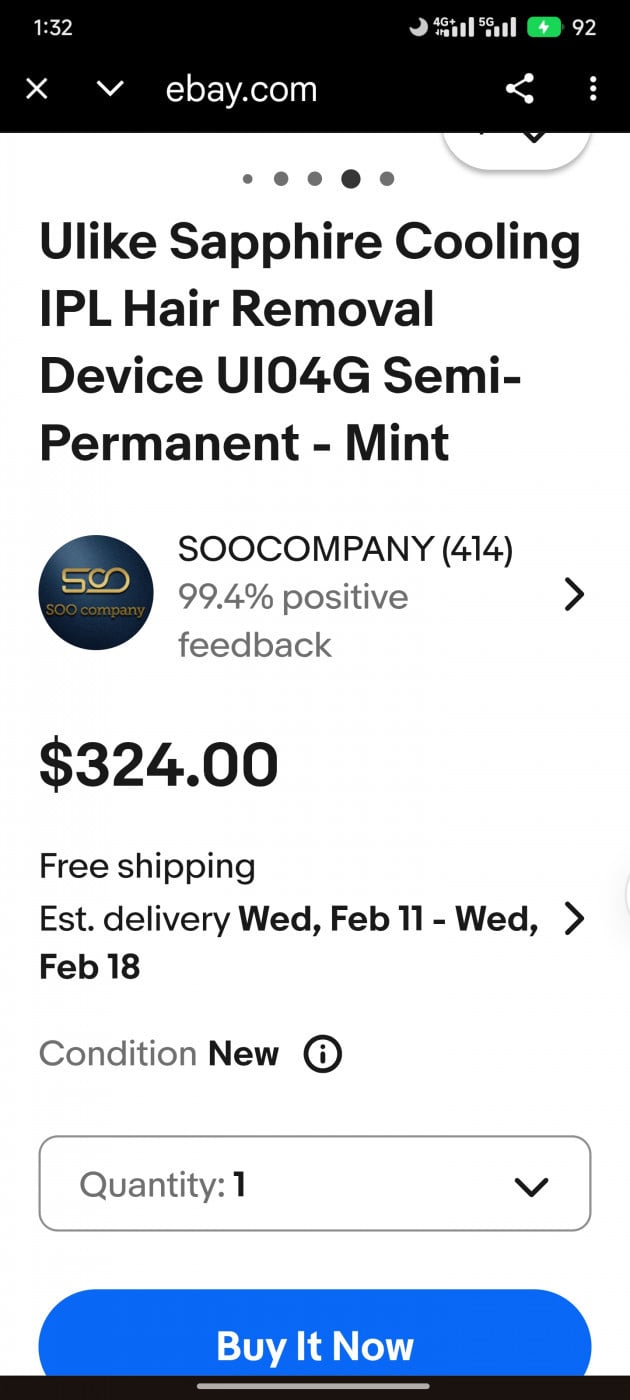Tap the condition info circle icon
The width and height of the screenshot is (630, 1400).
coord(322,1054)
